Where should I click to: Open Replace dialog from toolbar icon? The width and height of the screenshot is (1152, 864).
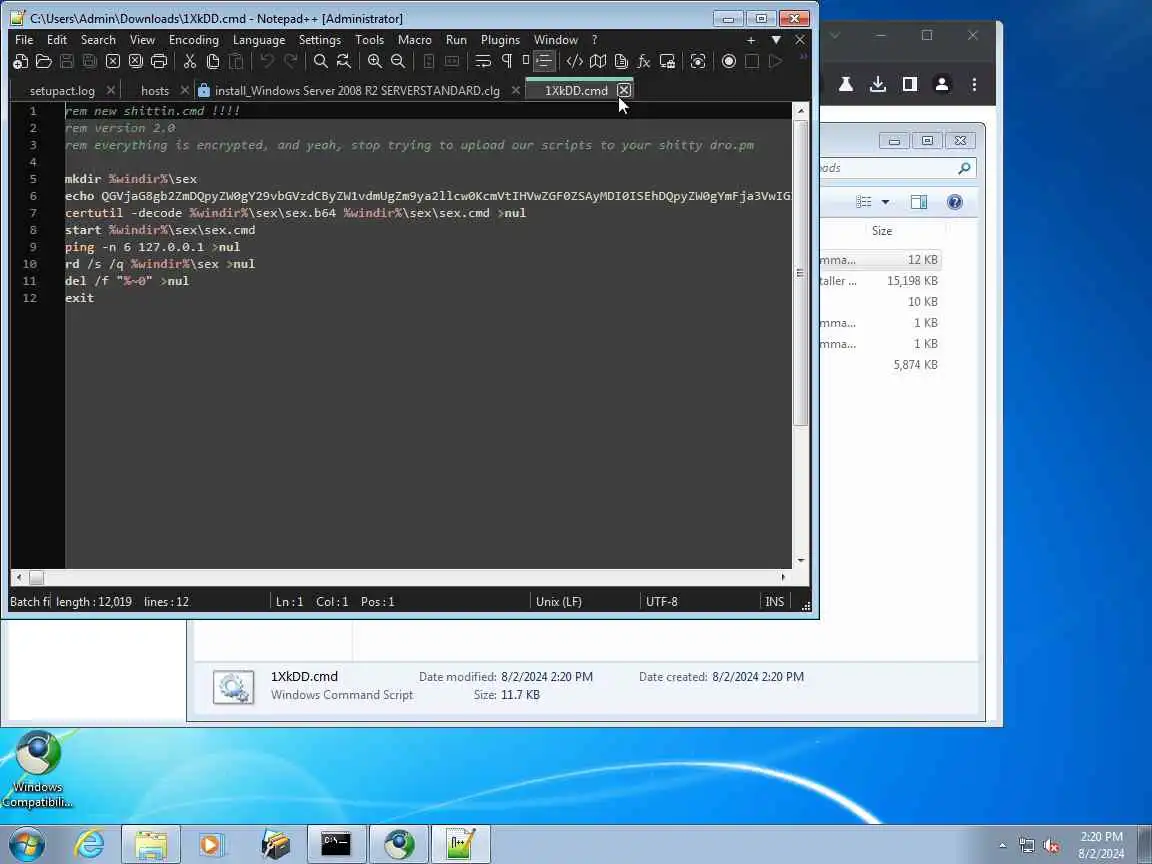click(344, 62)
